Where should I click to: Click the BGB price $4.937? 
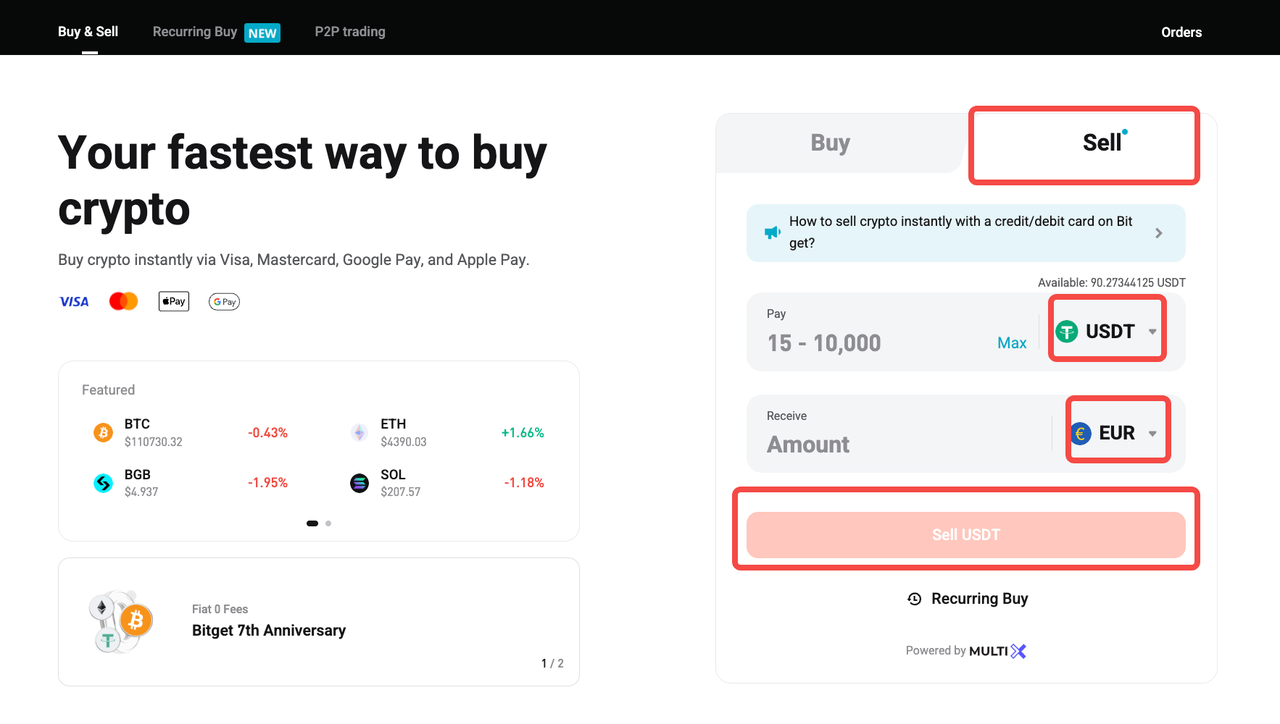coord(141,492)
